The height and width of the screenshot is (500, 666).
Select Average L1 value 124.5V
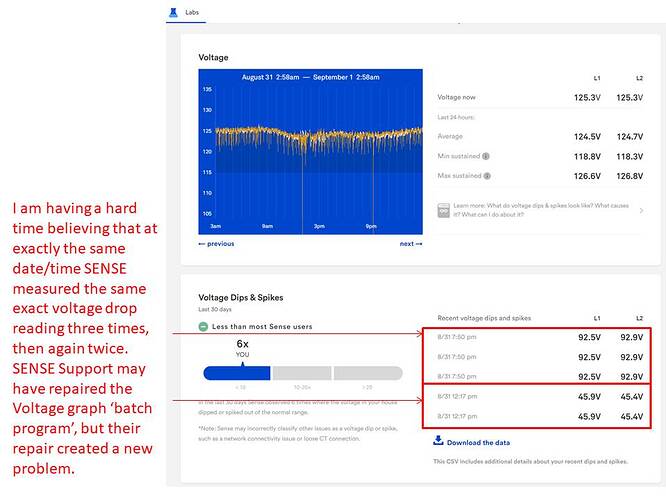tap(587, 136)
